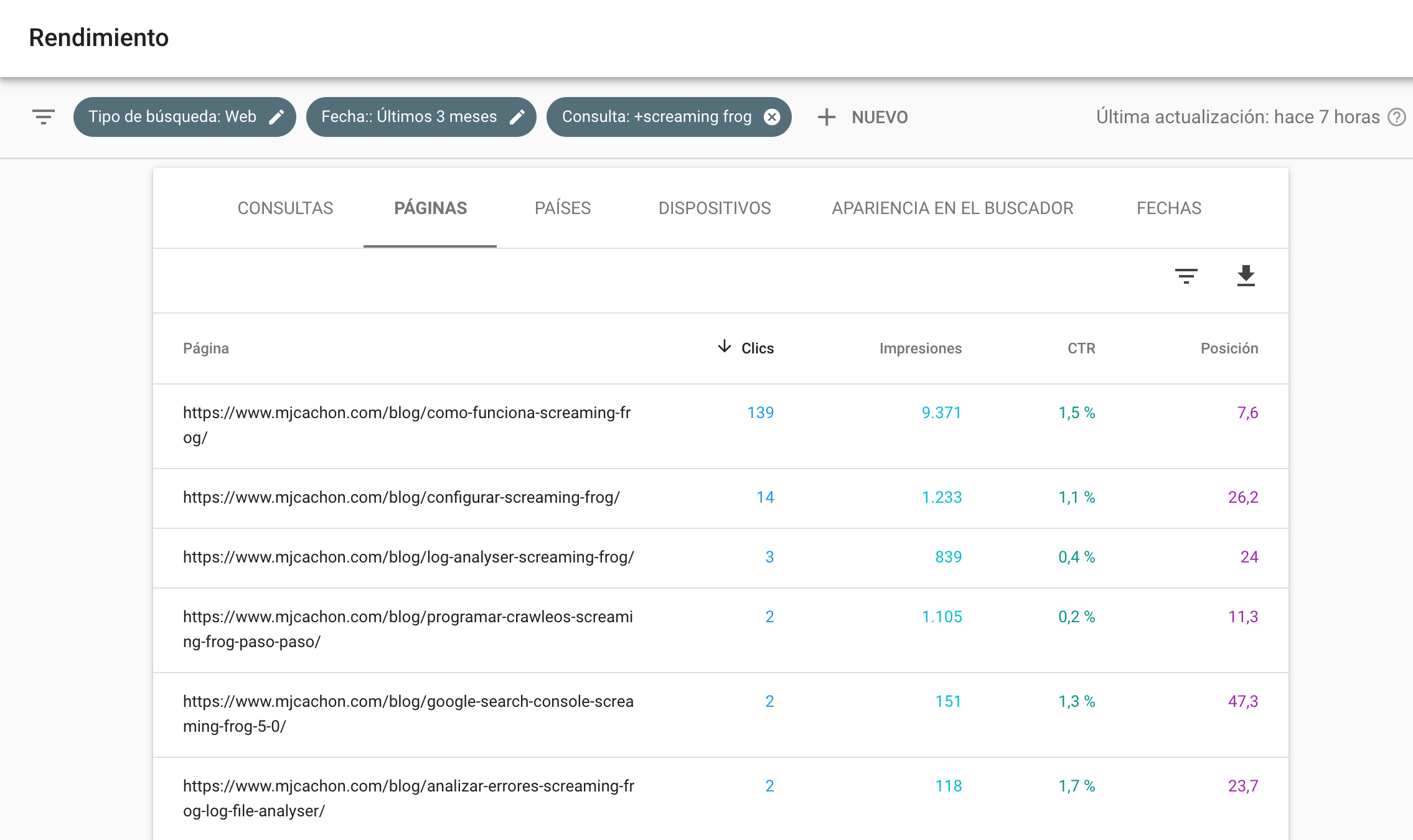Image resolution: width=1413 pixels, height=840 pixels.
Task: Edit the Tipo de búsqueda: Web filter
Action: 276,117
